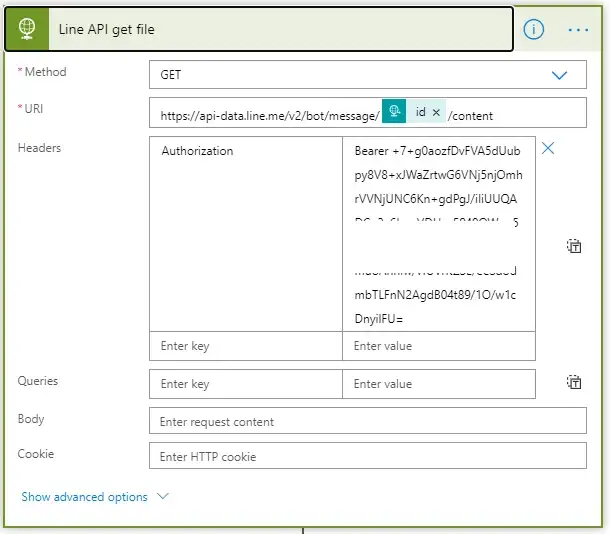Click the Cookie input field
The width and height of the screenshot is (610, 534).
coord(368,455)
